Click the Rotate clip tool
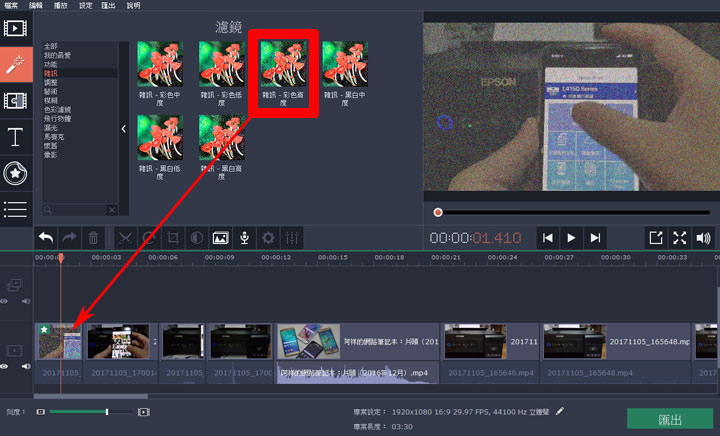Screen dimensions: 720x436 coord(149,238)
